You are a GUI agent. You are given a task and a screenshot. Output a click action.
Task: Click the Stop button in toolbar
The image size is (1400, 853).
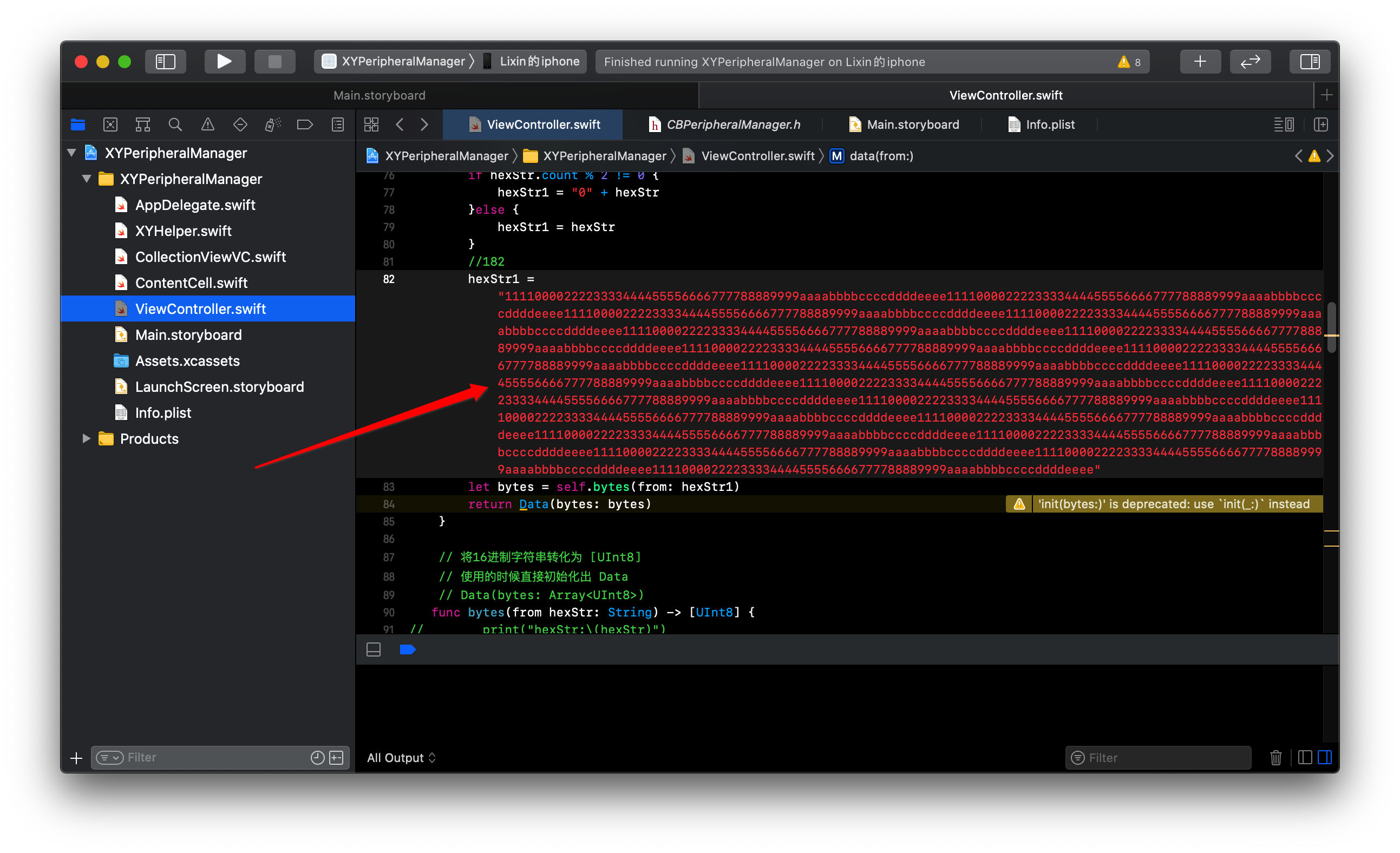[x=274, y=61]
